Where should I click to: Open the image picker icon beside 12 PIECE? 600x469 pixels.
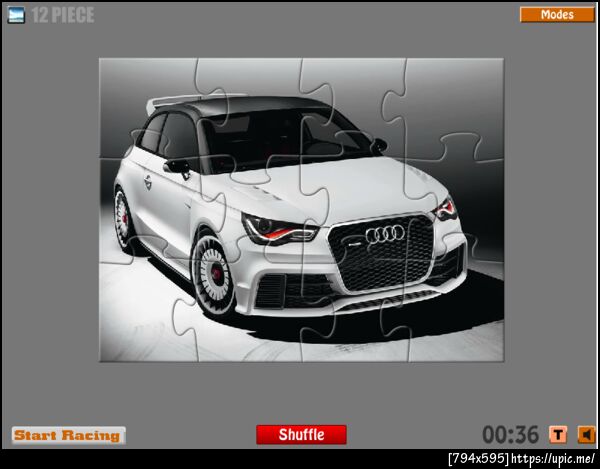(16, 15)
